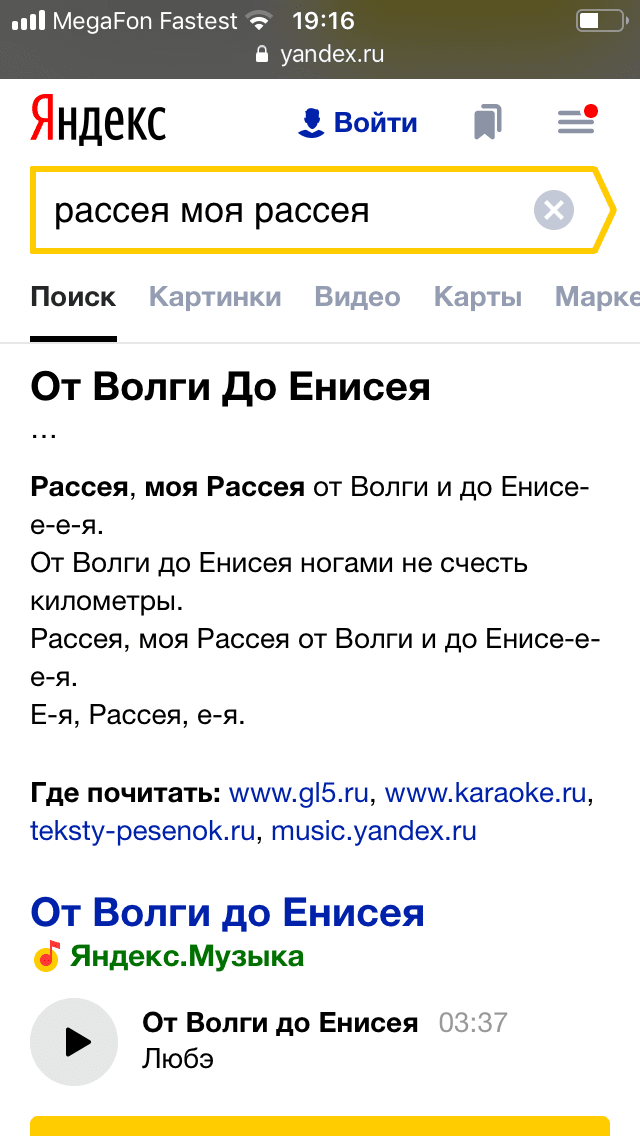Open the hamburger menu with notification dot

(x=577, y=121)
